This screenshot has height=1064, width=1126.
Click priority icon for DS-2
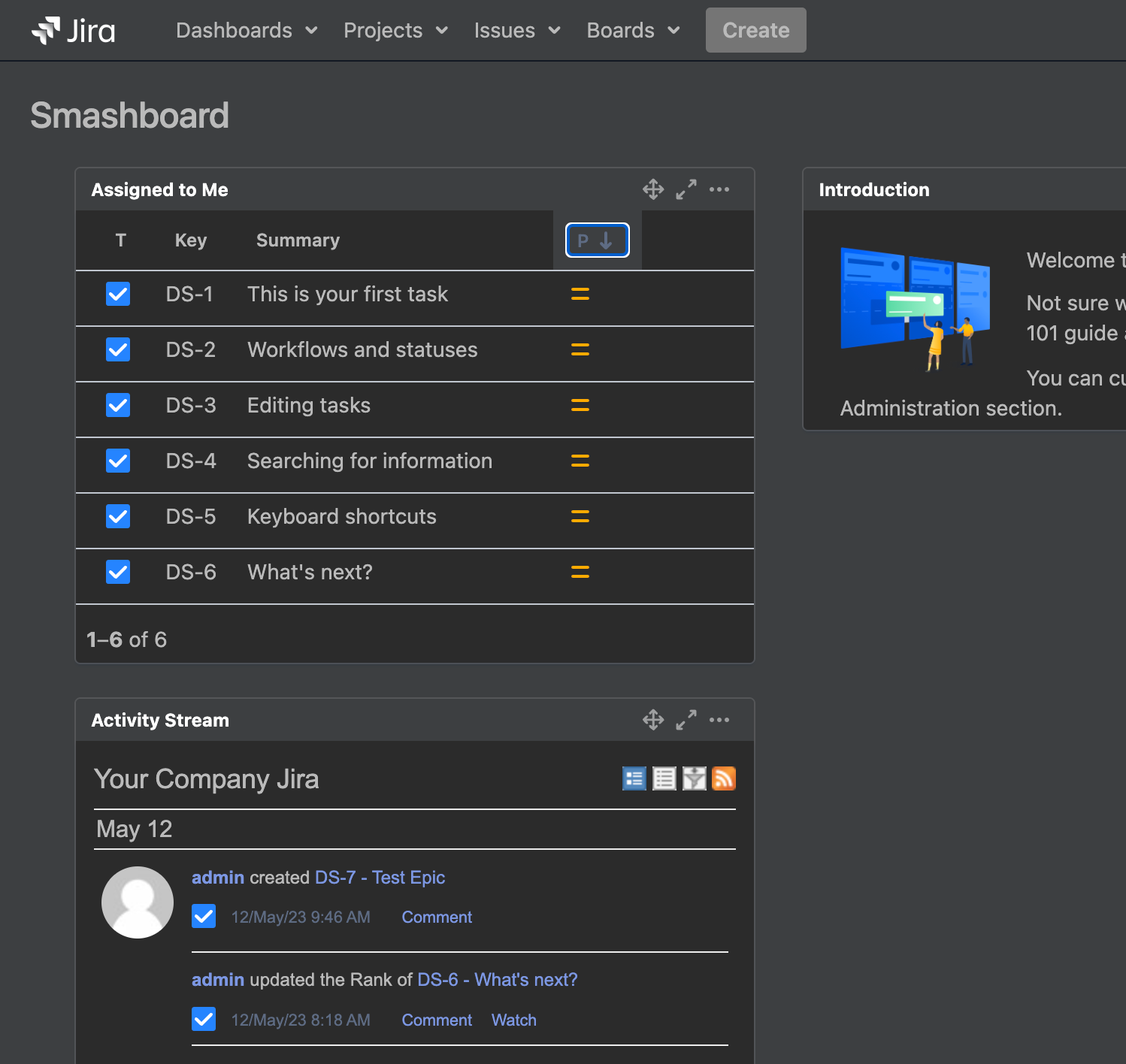click(x=580, y=349)
